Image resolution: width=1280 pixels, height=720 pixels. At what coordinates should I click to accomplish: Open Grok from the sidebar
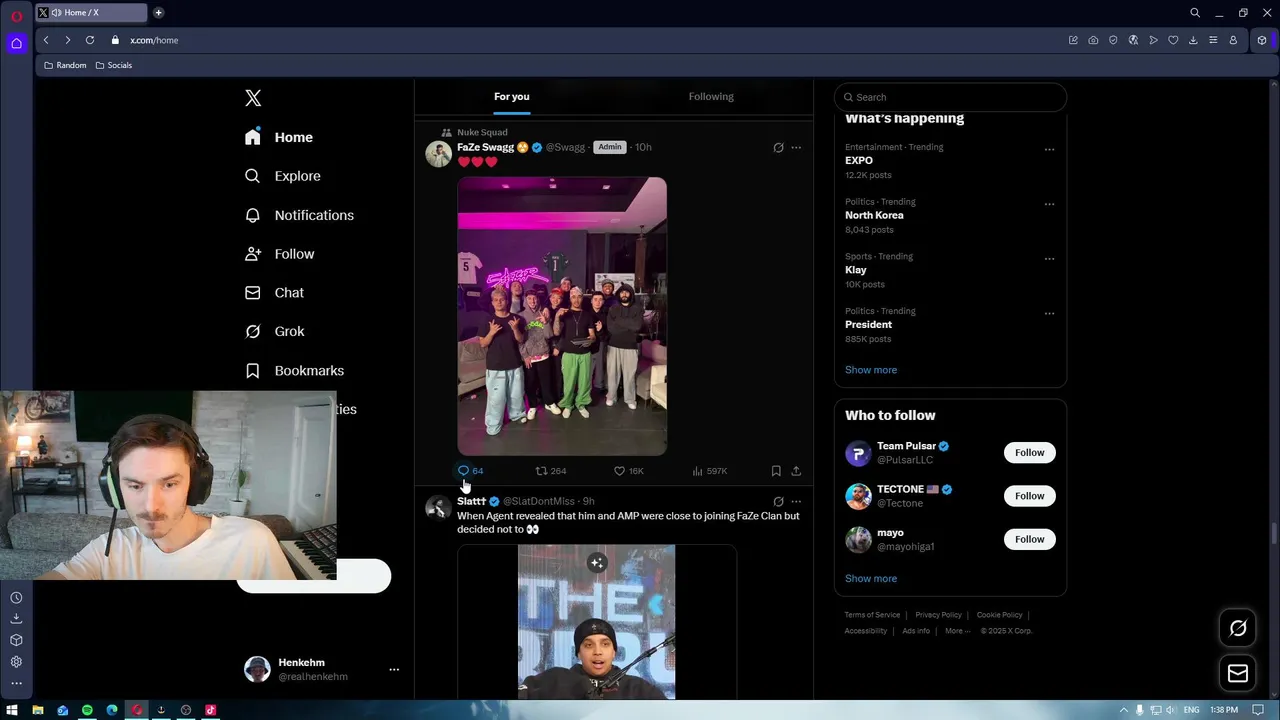tap(275, 331)
